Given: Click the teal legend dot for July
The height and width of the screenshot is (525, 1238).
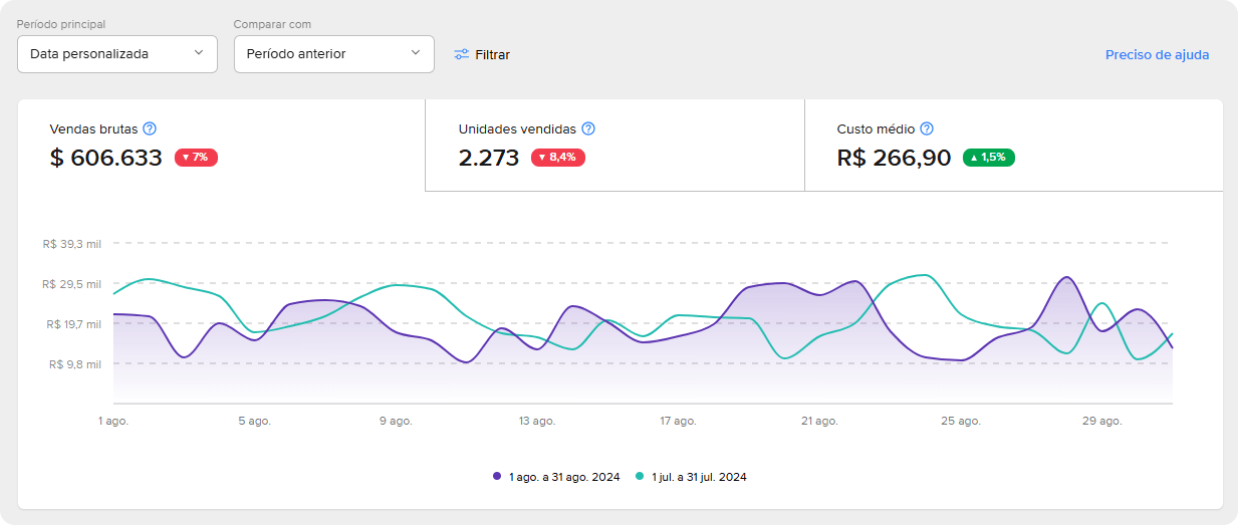Looking at the screenshot, I should point(640,477).
